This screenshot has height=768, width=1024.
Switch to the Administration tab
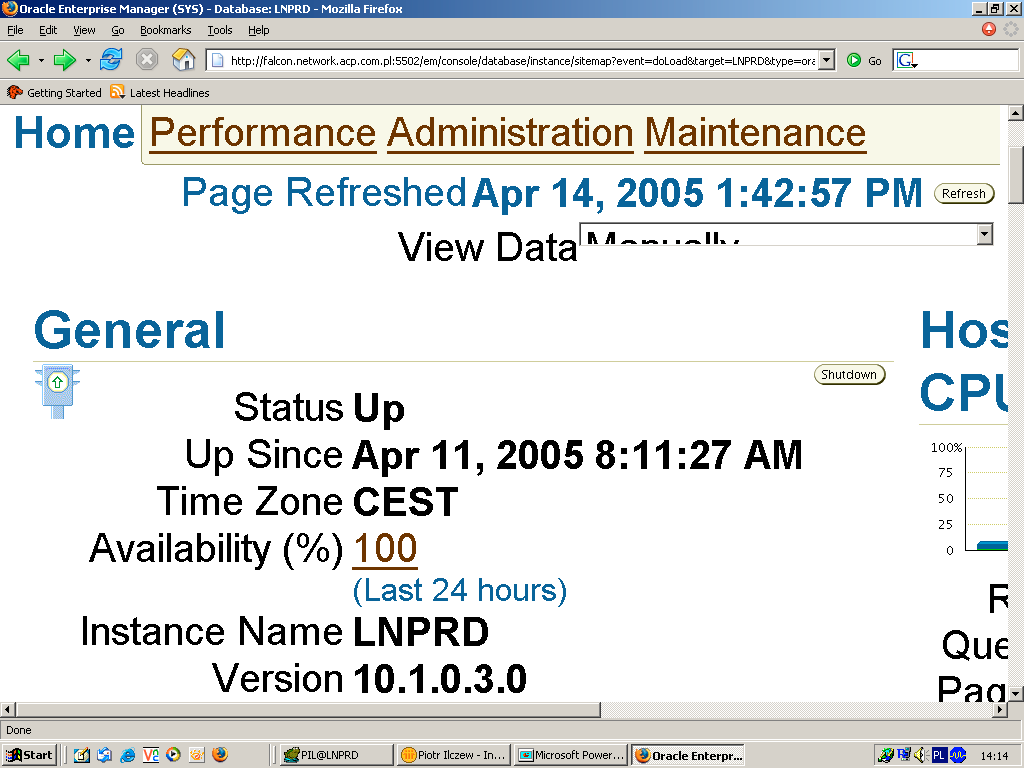[510, 133]
